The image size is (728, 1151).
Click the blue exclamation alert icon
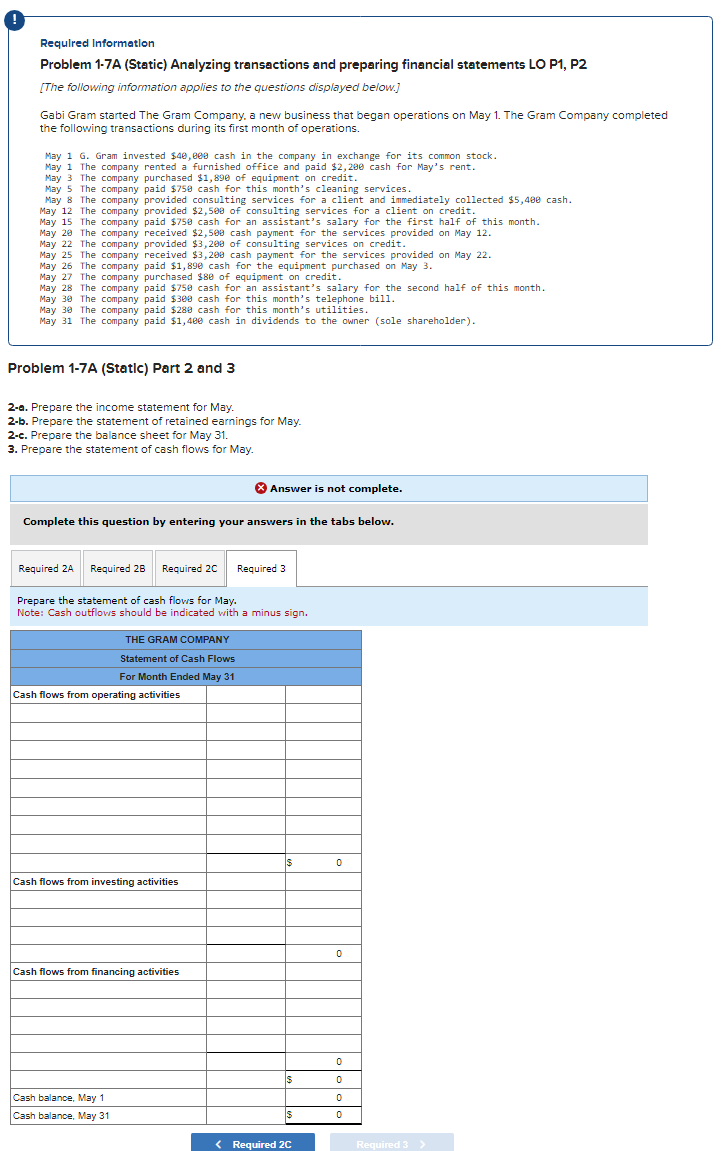(x=14, y=20)
